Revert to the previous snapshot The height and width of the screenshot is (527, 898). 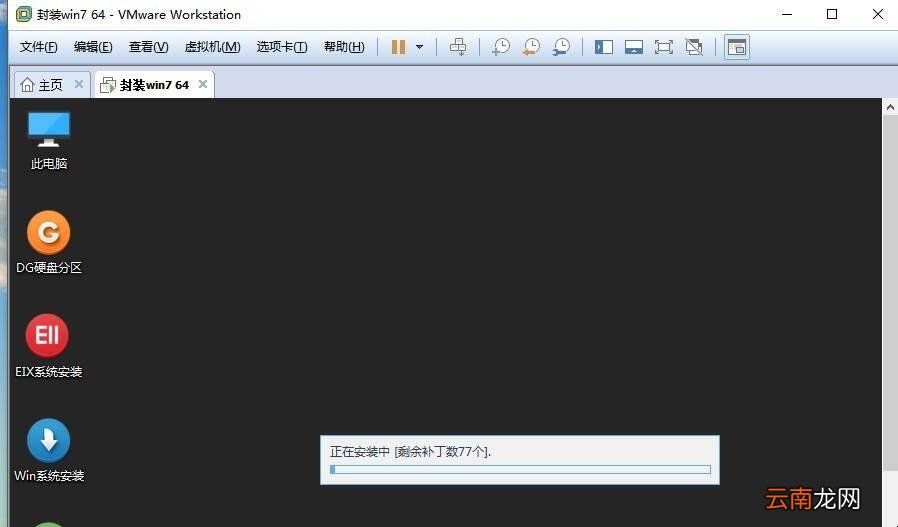[x=531, y=47]
